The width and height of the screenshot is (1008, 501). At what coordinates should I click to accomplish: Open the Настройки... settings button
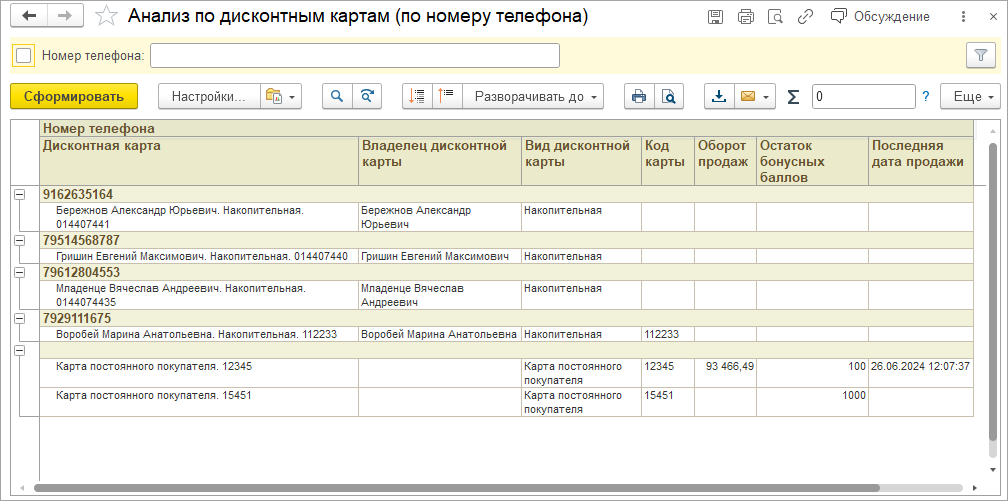coord(209,96)
